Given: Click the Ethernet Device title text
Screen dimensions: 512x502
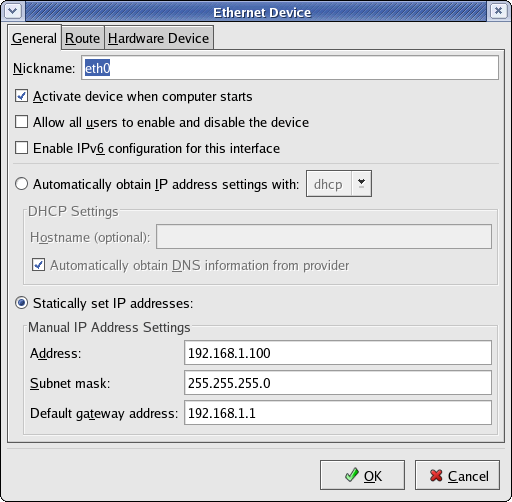Looking at the screenshot, I should (262, 13).
